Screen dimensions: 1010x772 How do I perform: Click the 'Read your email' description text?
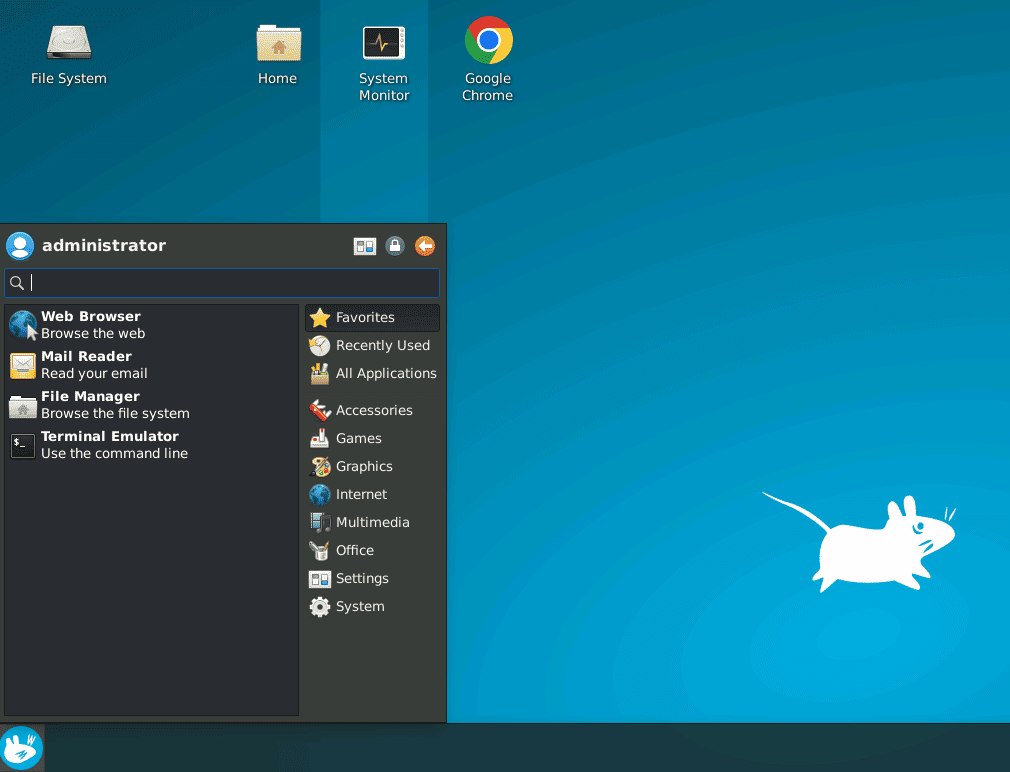94,373
